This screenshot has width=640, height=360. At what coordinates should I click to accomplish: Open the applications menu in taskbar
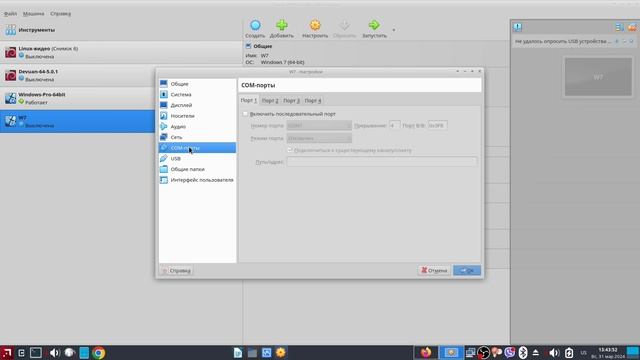[x=7, y=353]
